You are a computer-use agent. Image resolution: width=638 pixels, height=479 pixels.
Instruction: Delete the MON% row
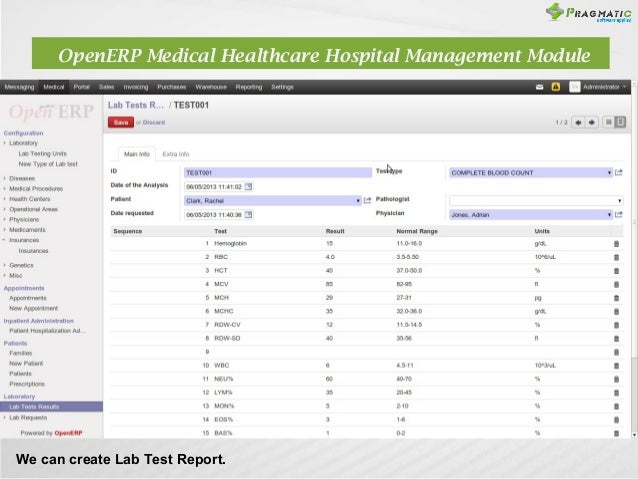616,406
